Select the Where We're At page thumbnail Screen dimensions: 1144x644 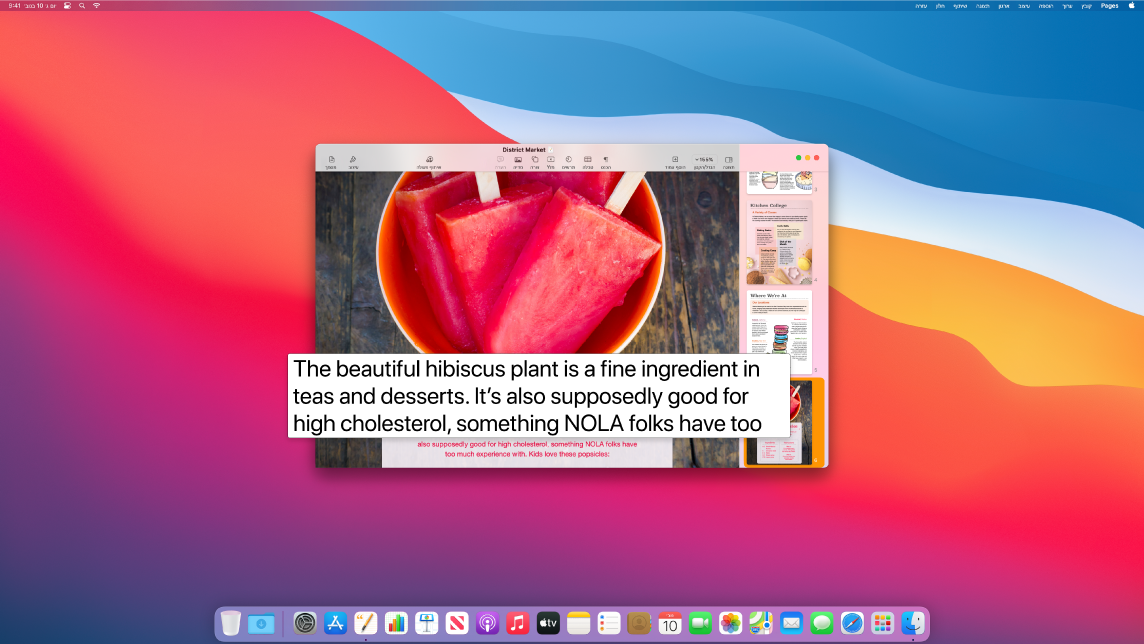tap(779, 331)
